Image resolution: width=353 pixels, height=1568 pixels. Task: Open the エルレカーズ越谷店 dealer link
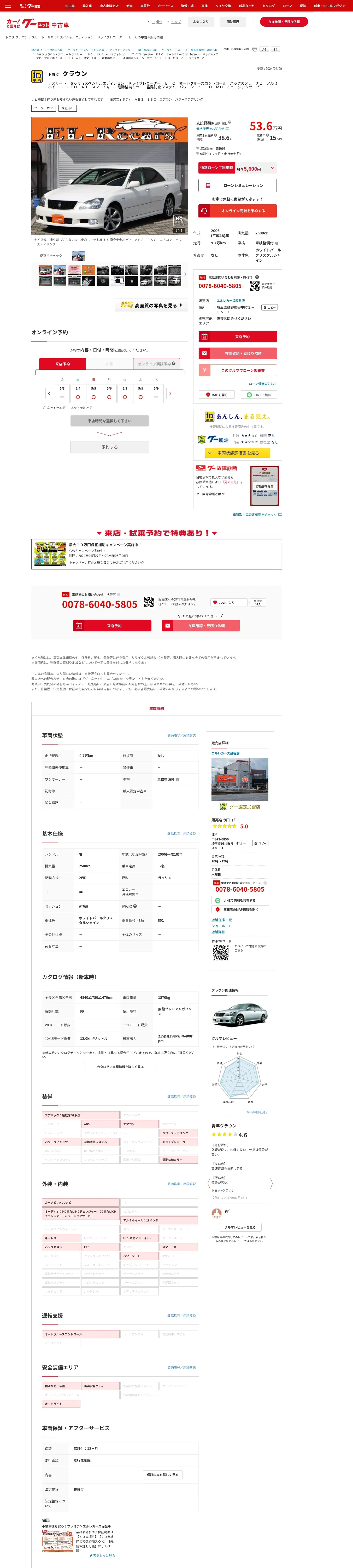231,301
